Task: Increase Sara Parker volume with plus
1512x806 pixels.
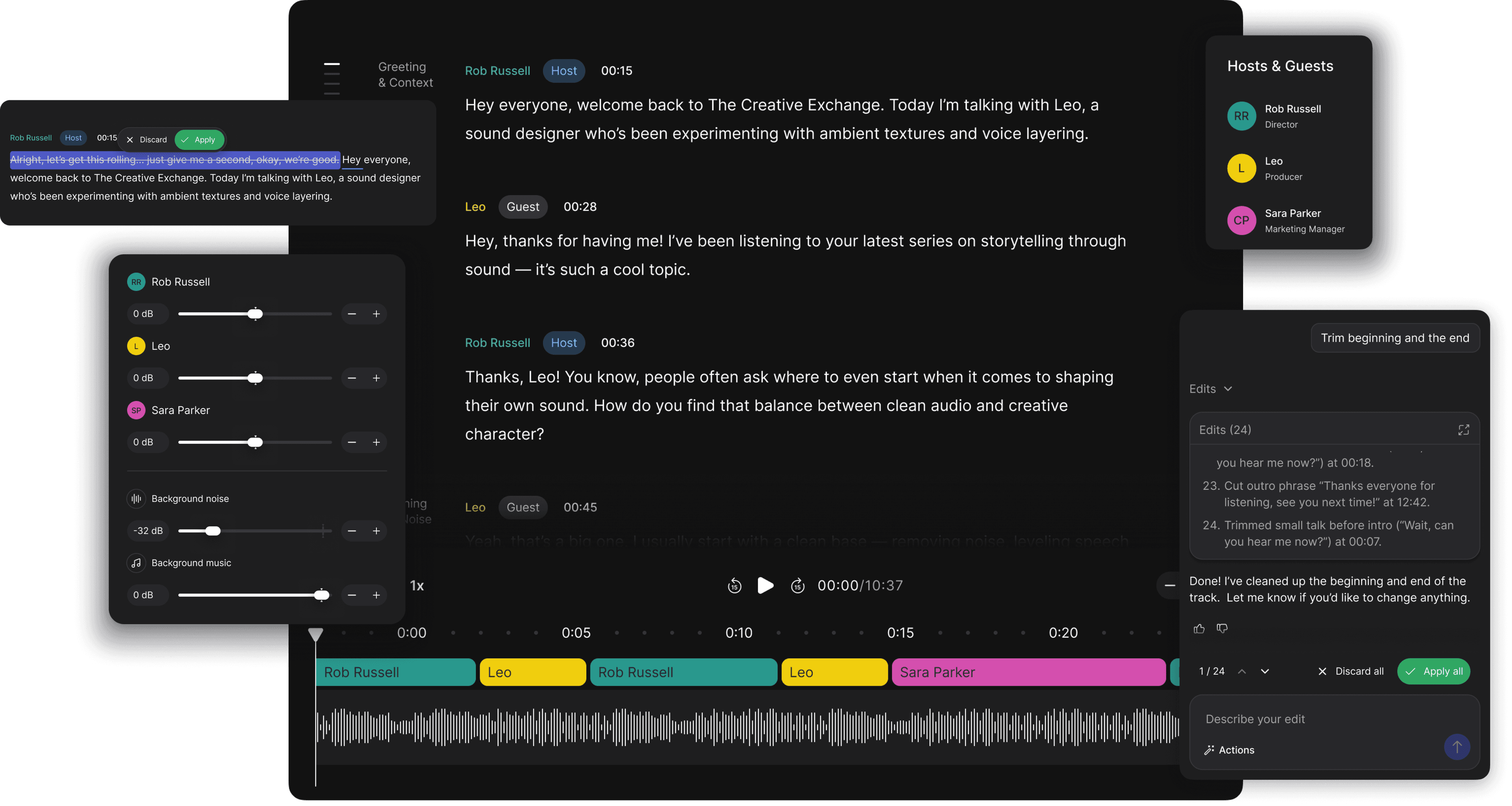Action: 376,442
